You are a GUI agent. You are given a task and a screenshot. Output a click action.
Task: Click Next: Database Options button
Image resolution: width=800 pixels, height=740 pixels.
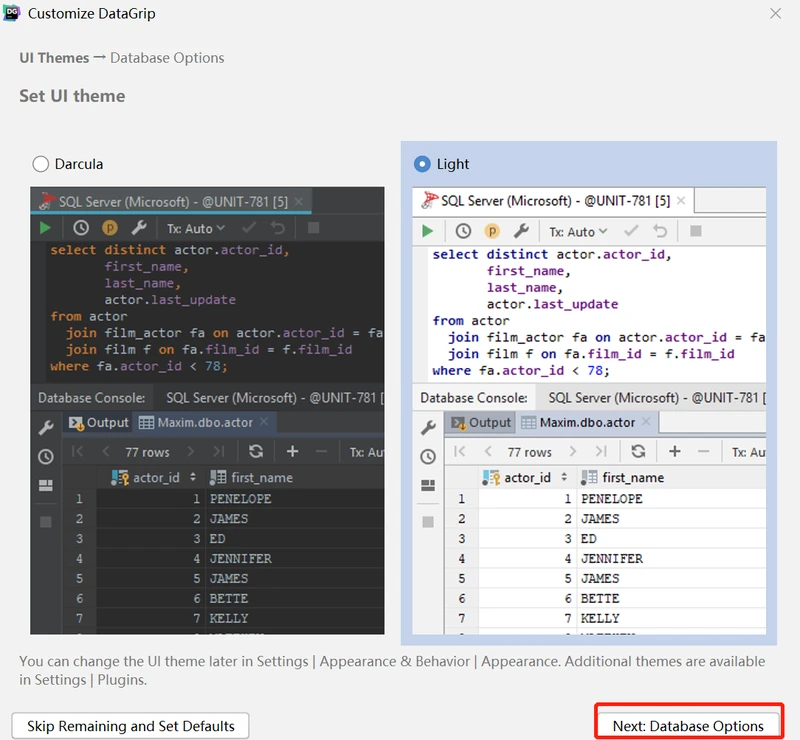coord(688,726)
